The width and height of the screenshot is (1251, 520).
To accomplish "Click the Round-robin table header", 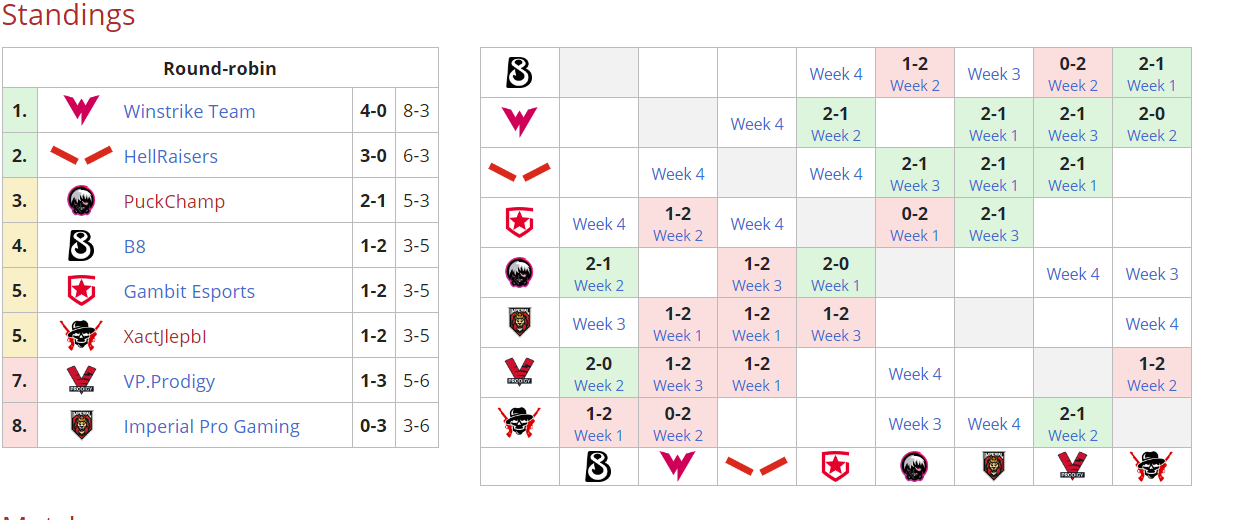I will tap(220, 69).
